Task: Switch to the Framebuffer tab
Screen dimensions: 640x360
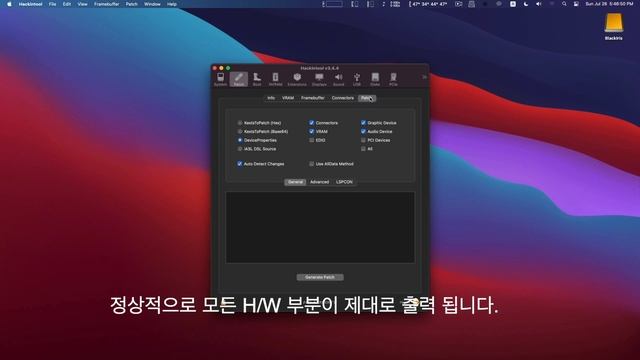Action: coord(313,98)
